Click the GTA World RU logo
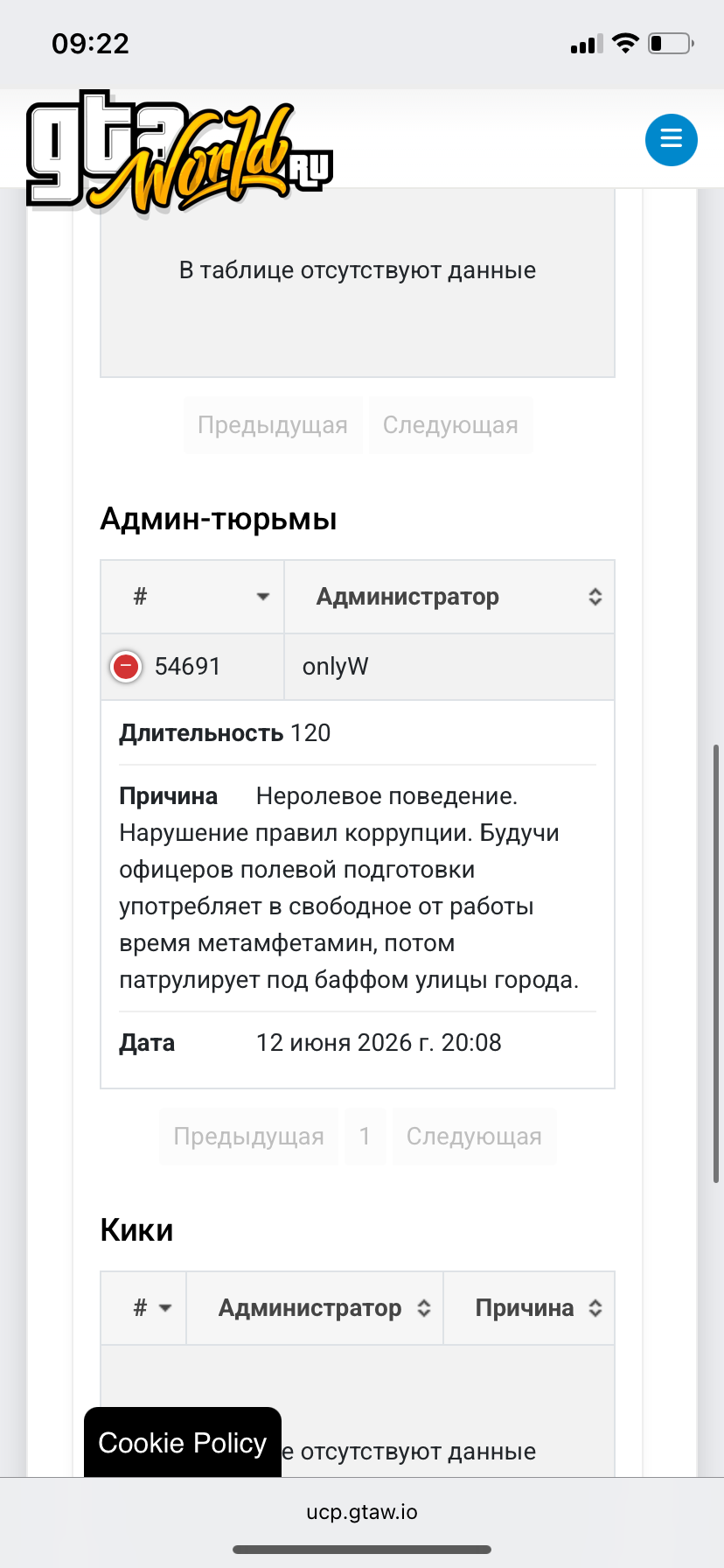This screenshot has height=1568, width=724. point(180,152)
